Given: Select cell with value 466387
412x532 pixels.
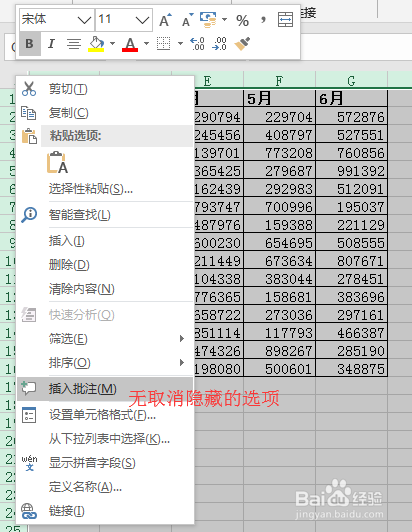Looking at the screenshot, I should (x=351, y=333).
